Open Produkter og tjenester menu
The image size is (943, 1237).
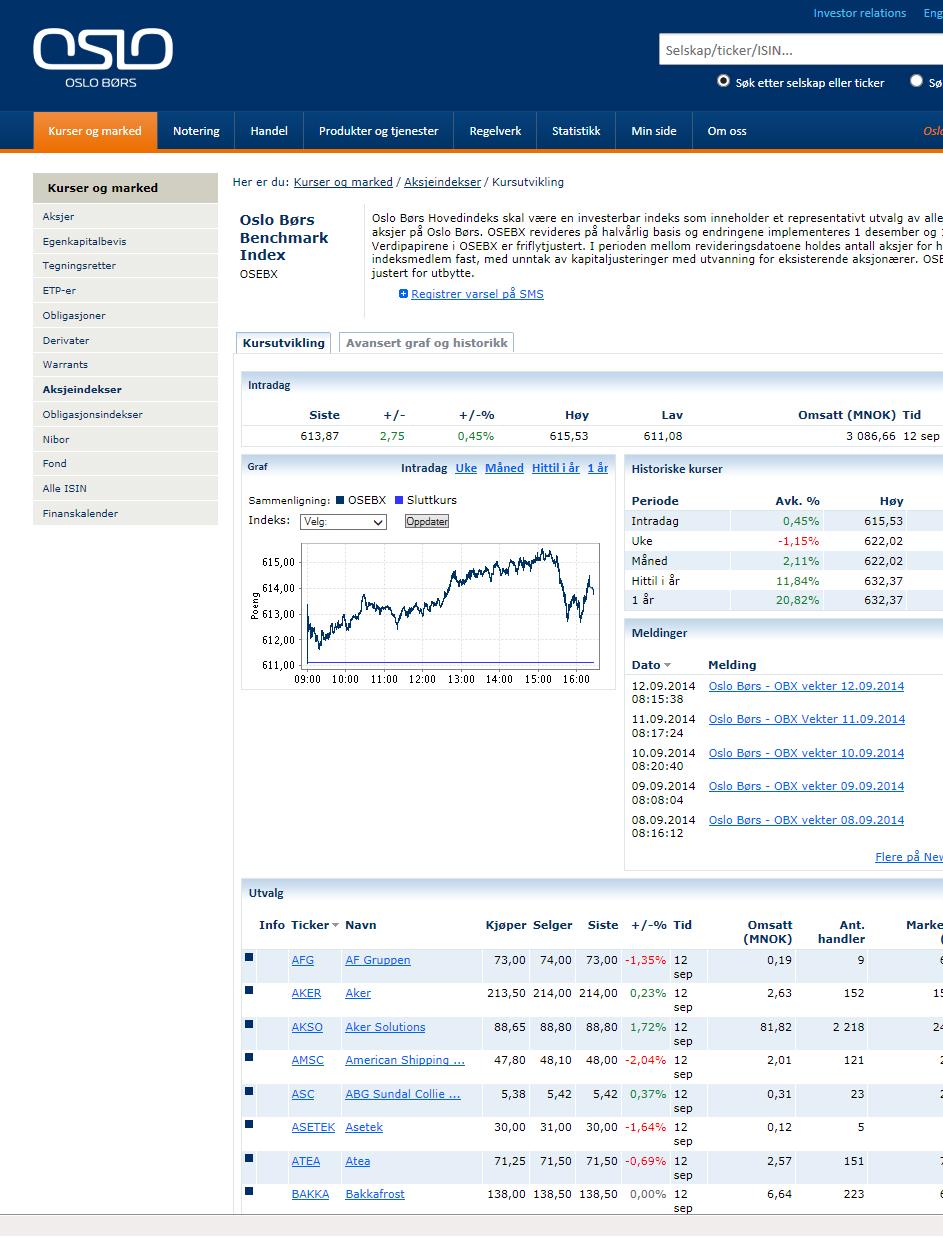coord(378,131)
